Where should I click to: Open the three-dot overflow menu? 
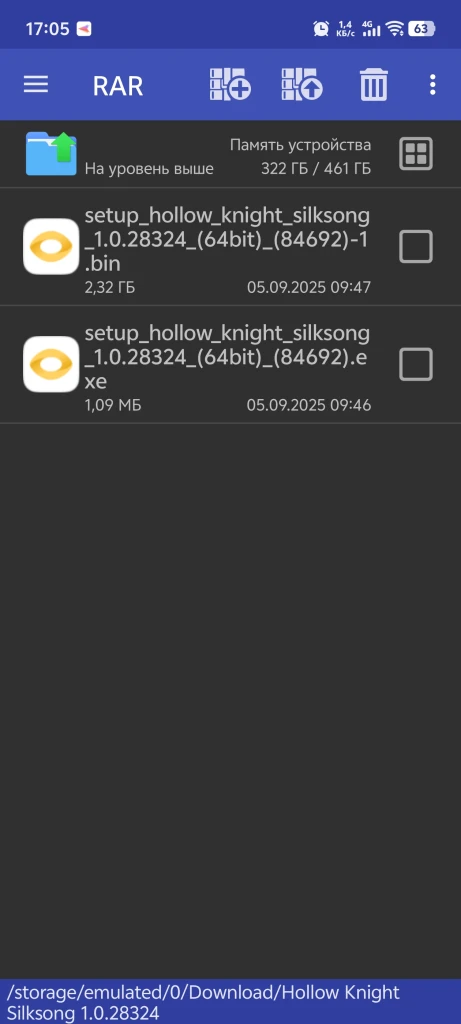[432, 85]
